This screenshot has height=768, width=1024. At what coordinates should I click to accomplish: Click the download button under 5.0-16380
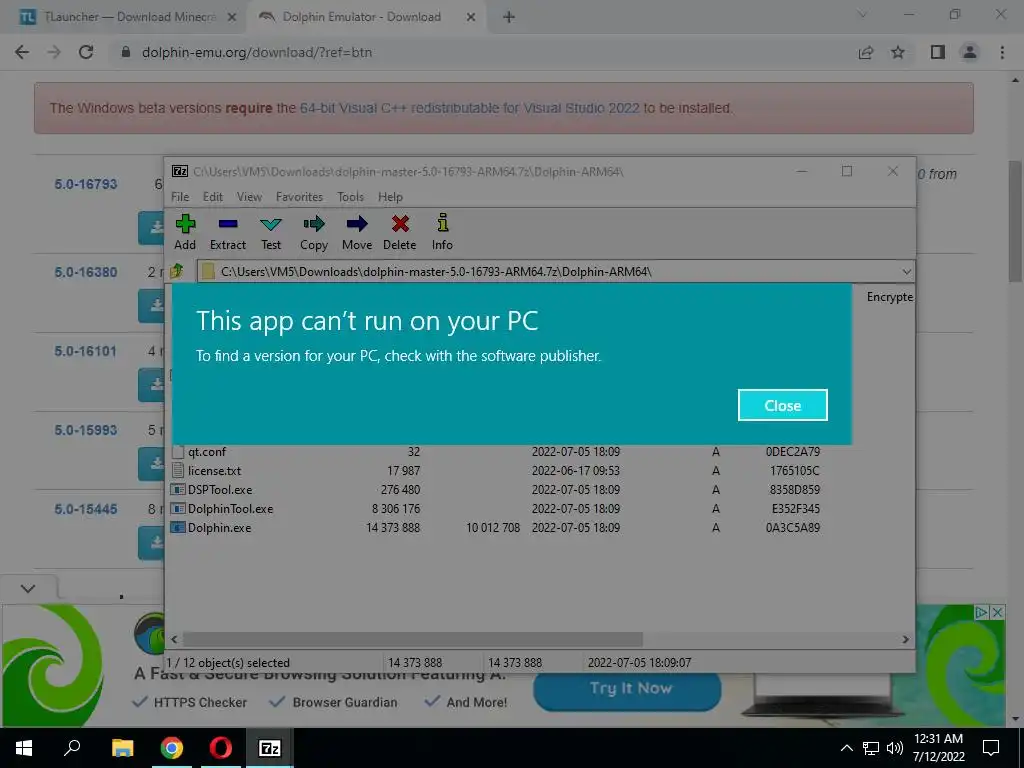point(152,306)
